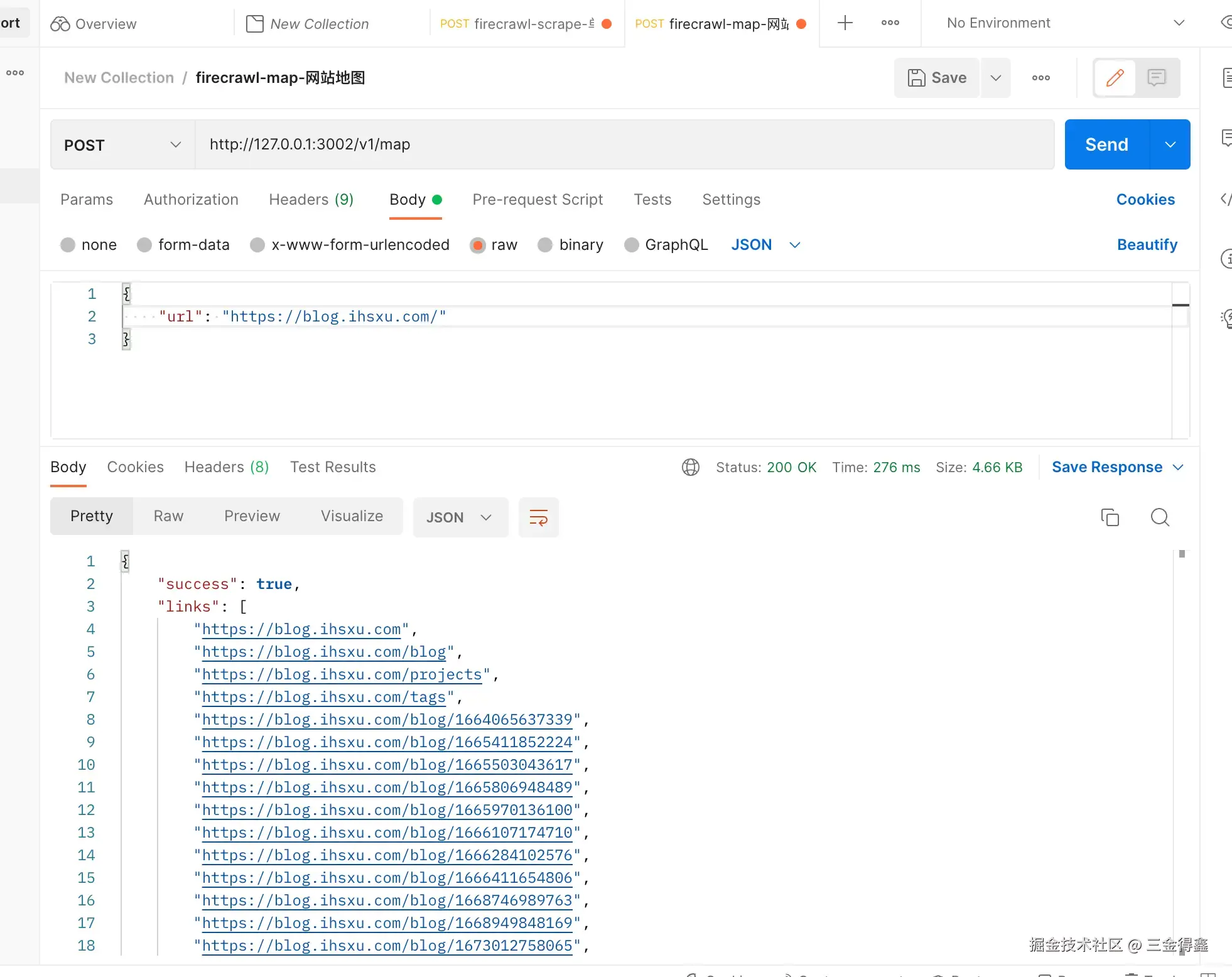The height and width of the screenshot is (977, 1232).
Task: Click the globe network icon
Action: pyautogui.click(x=690, y=467)
